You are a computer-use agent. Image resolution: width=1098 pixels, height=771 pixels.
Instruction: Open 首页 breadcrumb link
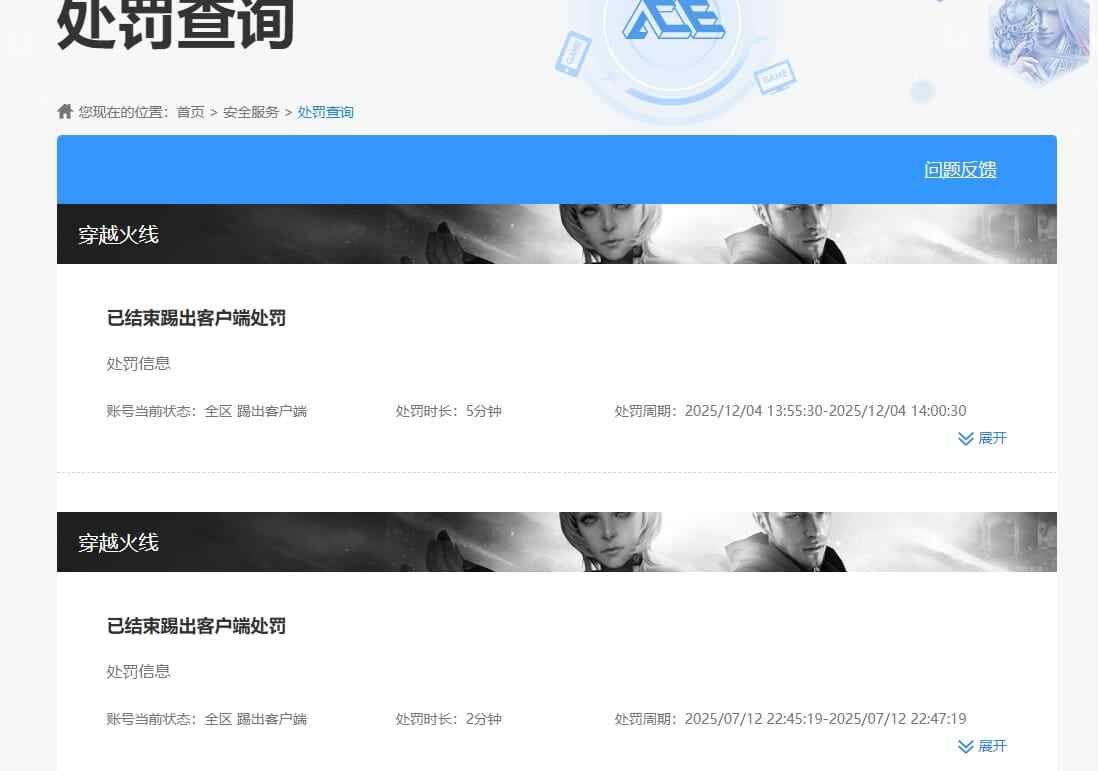coord(190,112)
